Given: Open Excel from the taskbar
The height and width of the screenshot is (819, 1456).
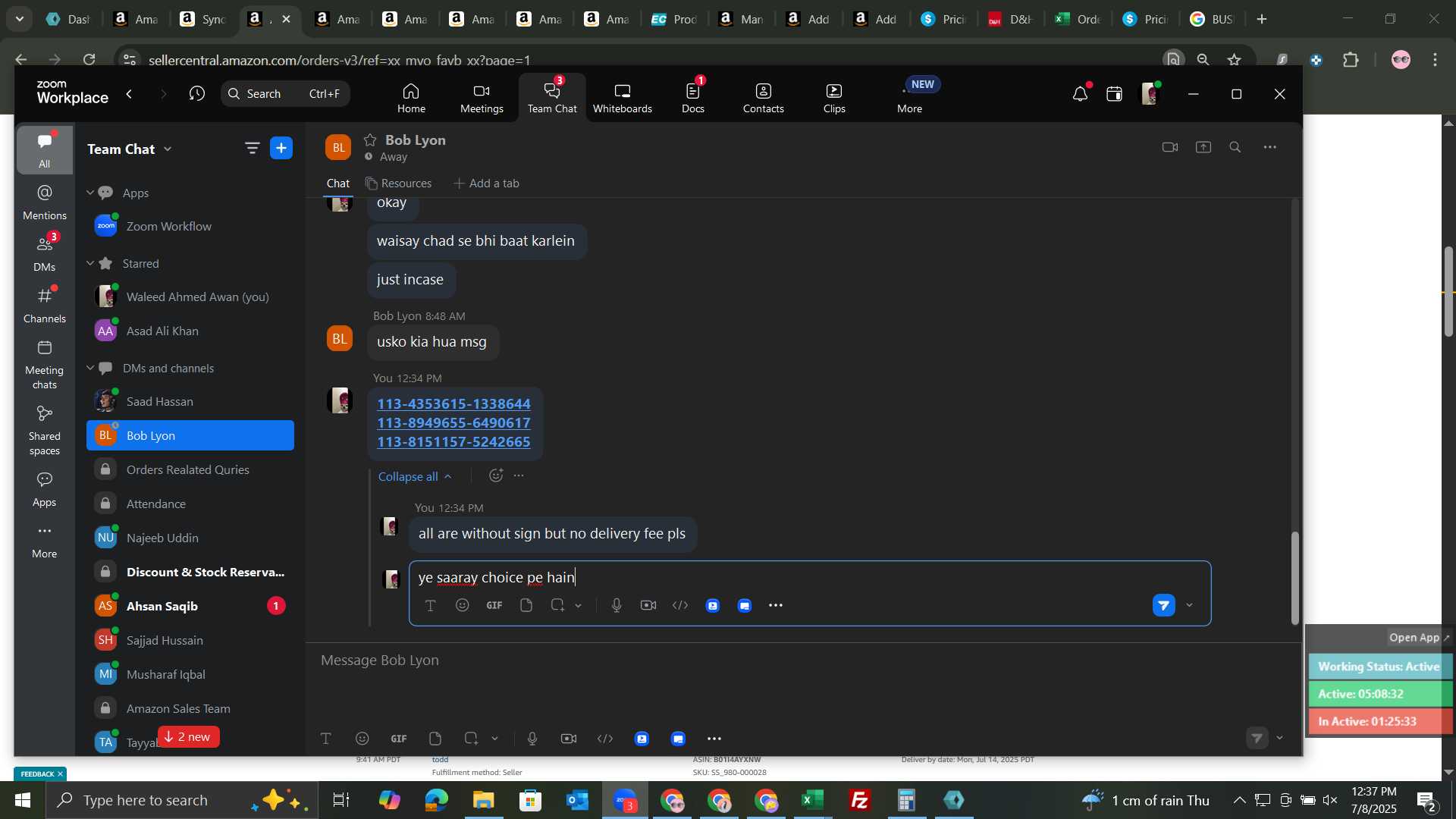Looking at the screenshot, I should click(x=812, y=800).
